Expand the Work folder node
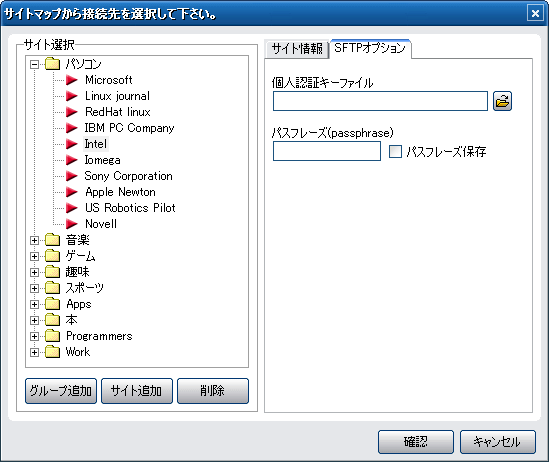 pyautogui.click(x=34, y=352)
